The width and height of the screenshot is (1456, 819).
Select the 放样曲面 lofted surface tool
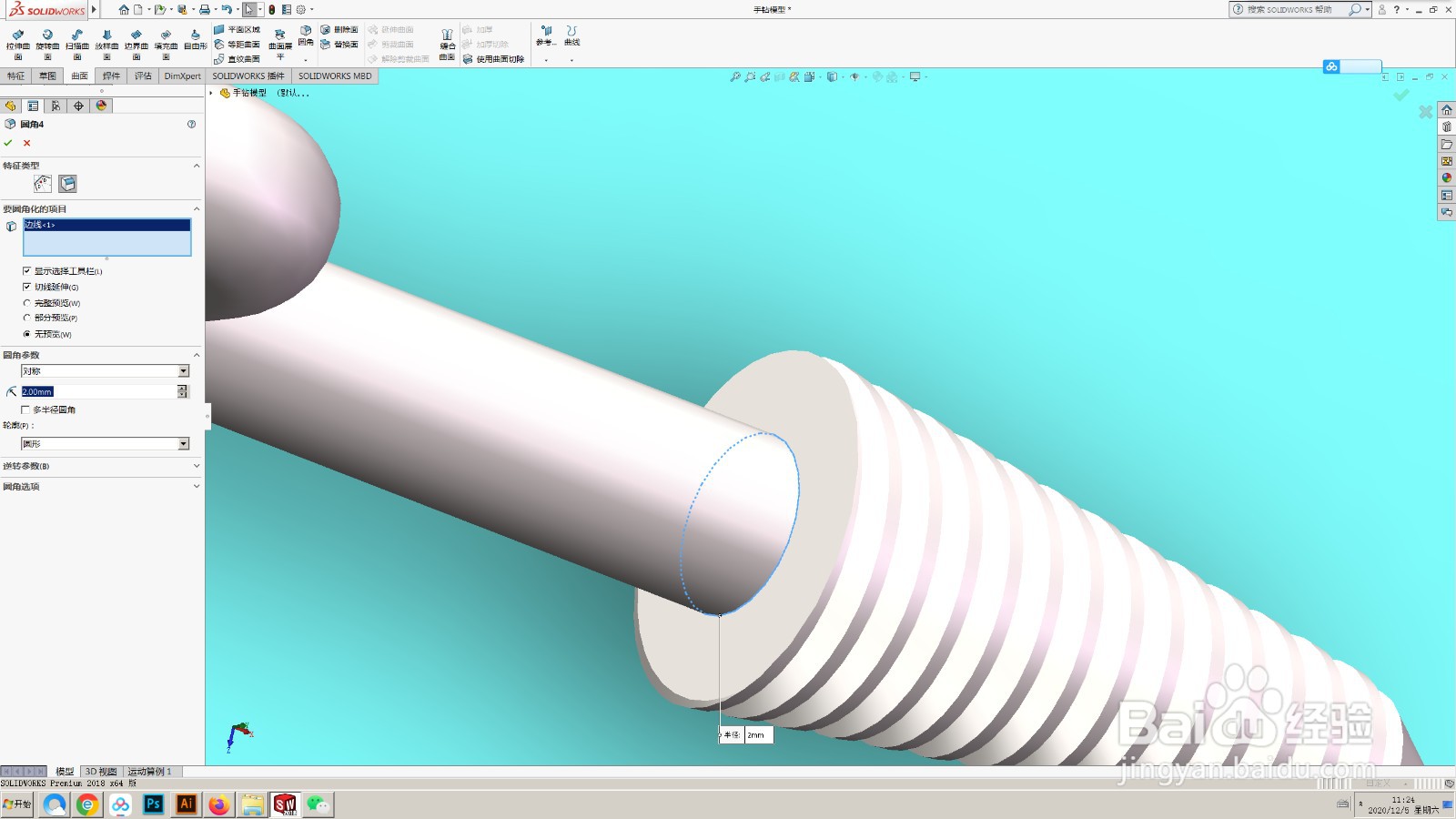pyautogui.click(x=106, y=43)
